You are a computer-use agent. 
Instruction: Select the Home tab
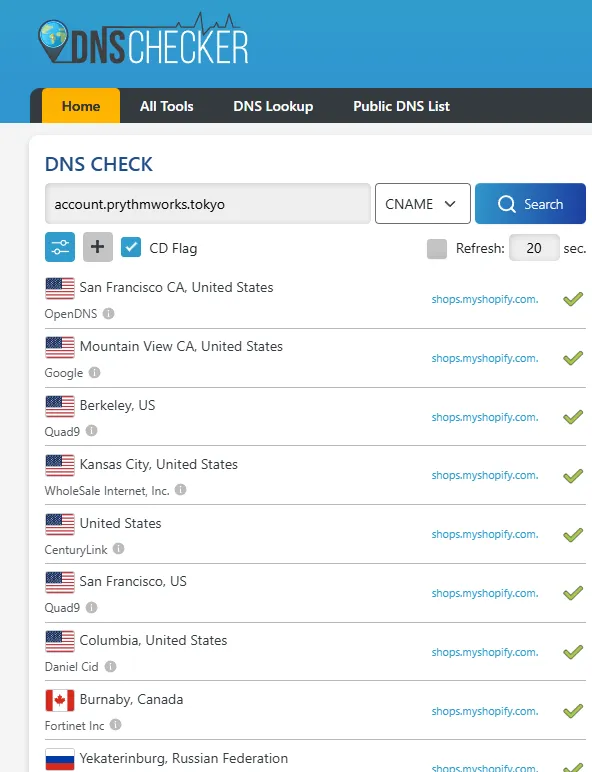pos(81,106)
